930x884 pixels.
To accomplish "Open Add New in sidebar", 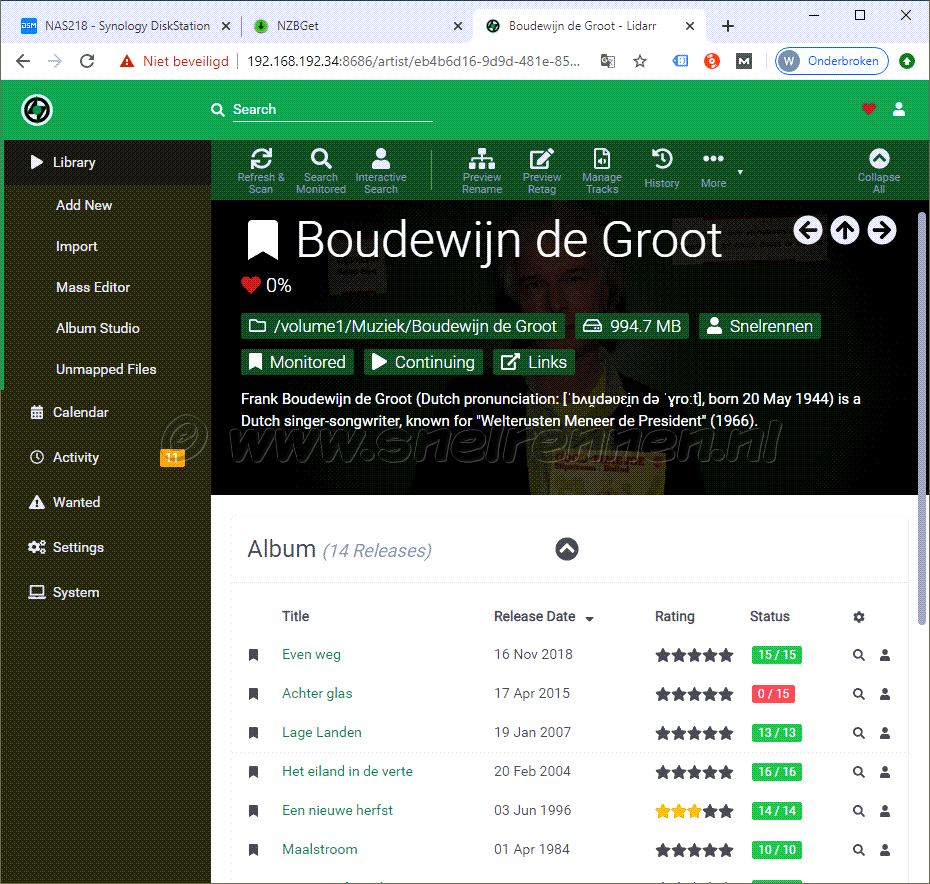I will [84, 205].
